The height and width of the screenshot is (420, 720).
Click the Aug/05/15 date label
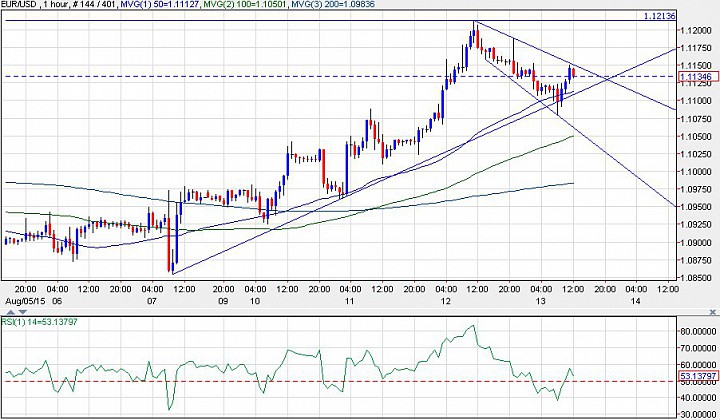tap(25, 301)
